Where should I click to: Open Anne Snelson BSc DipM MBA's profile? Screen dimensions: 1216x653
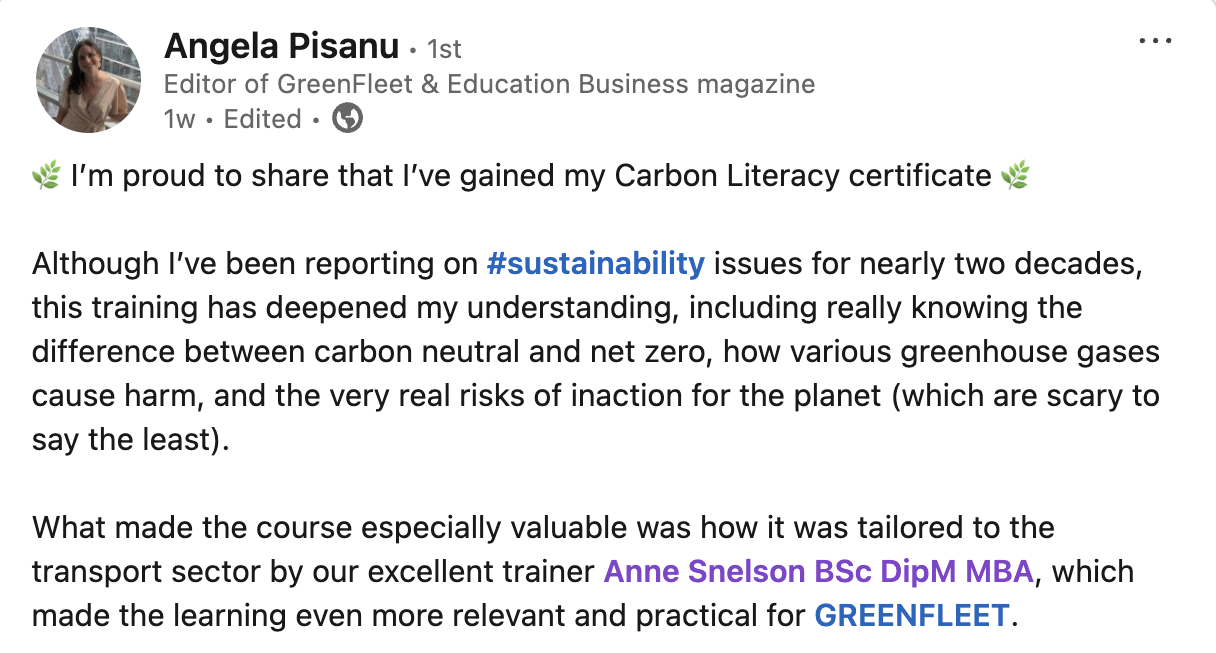tap(818, 572)
